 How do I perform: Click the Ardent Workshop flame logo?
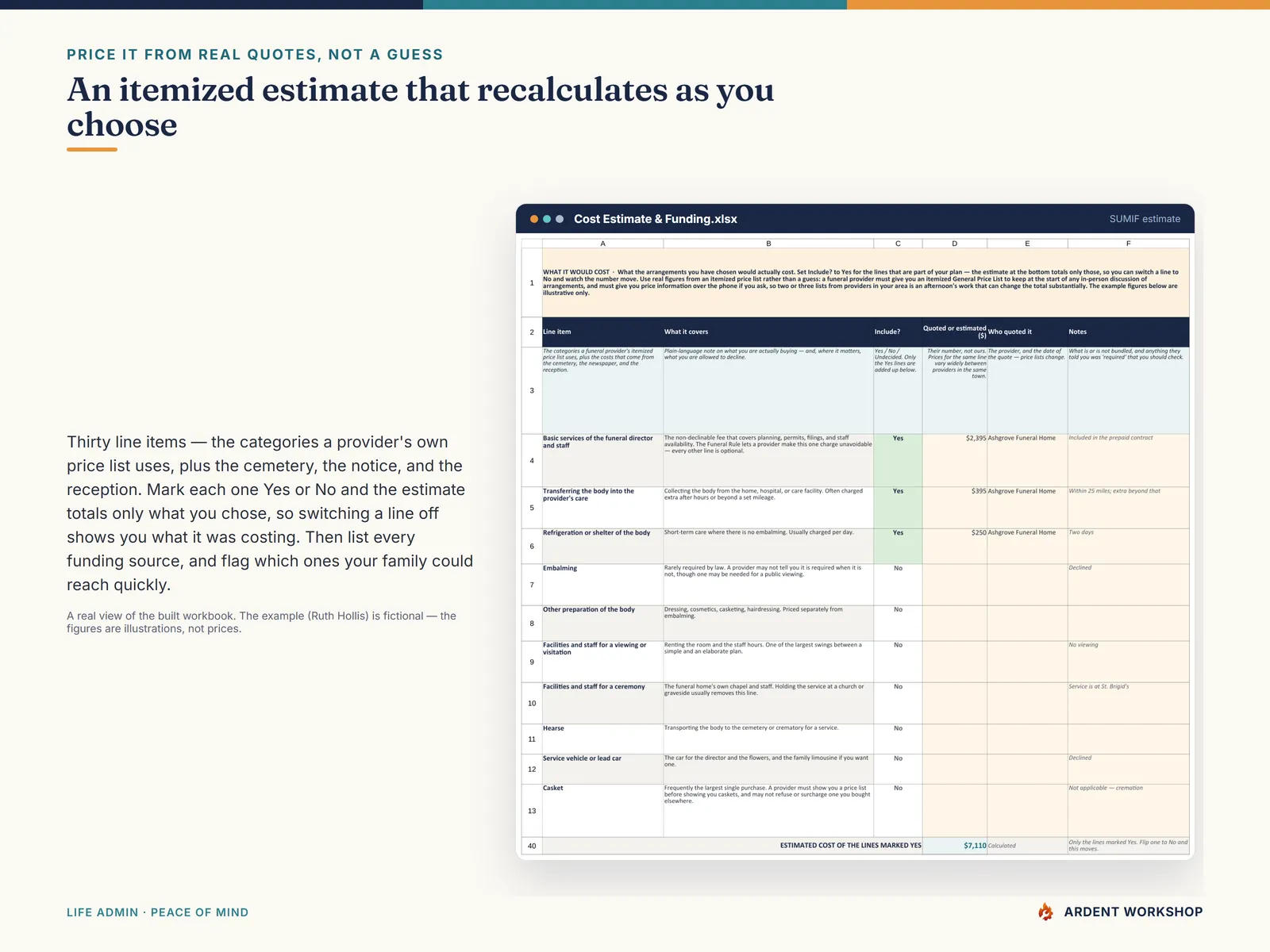click(1046, 912)
